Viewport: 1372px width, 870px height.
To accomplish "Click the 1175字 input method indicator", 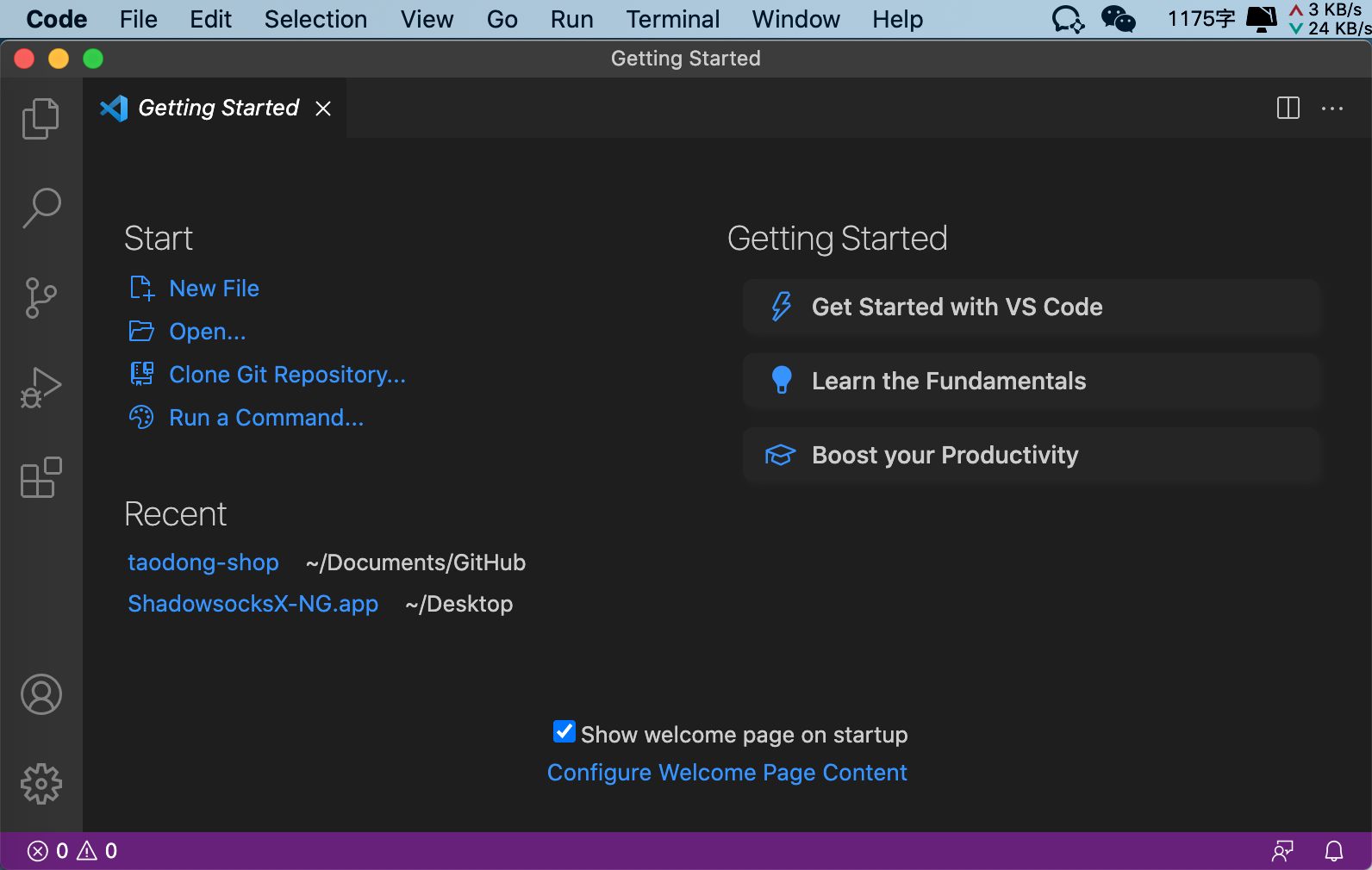I will pos(1201,19).
